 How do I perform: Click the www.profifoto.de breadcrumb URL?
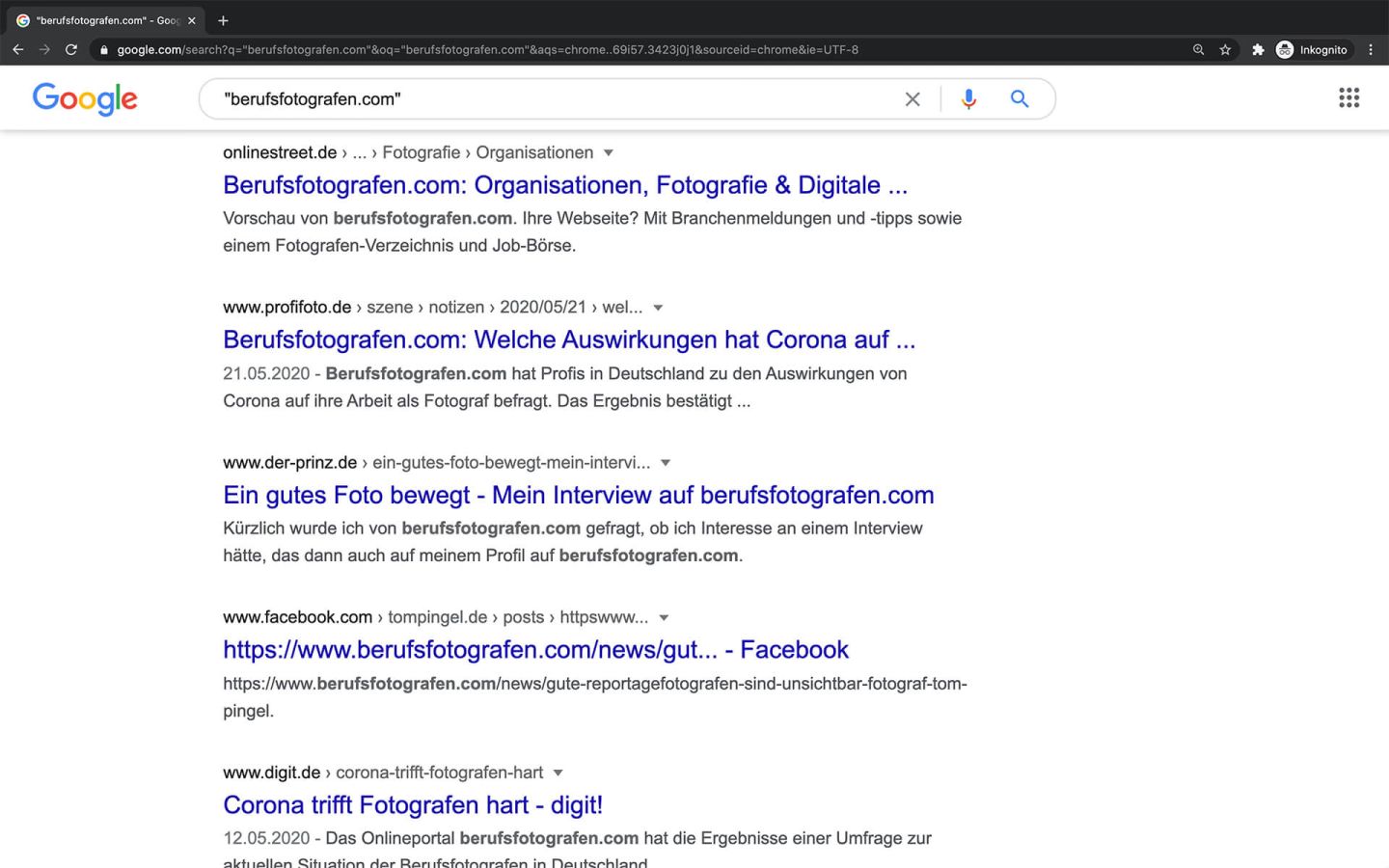[432, 308]
